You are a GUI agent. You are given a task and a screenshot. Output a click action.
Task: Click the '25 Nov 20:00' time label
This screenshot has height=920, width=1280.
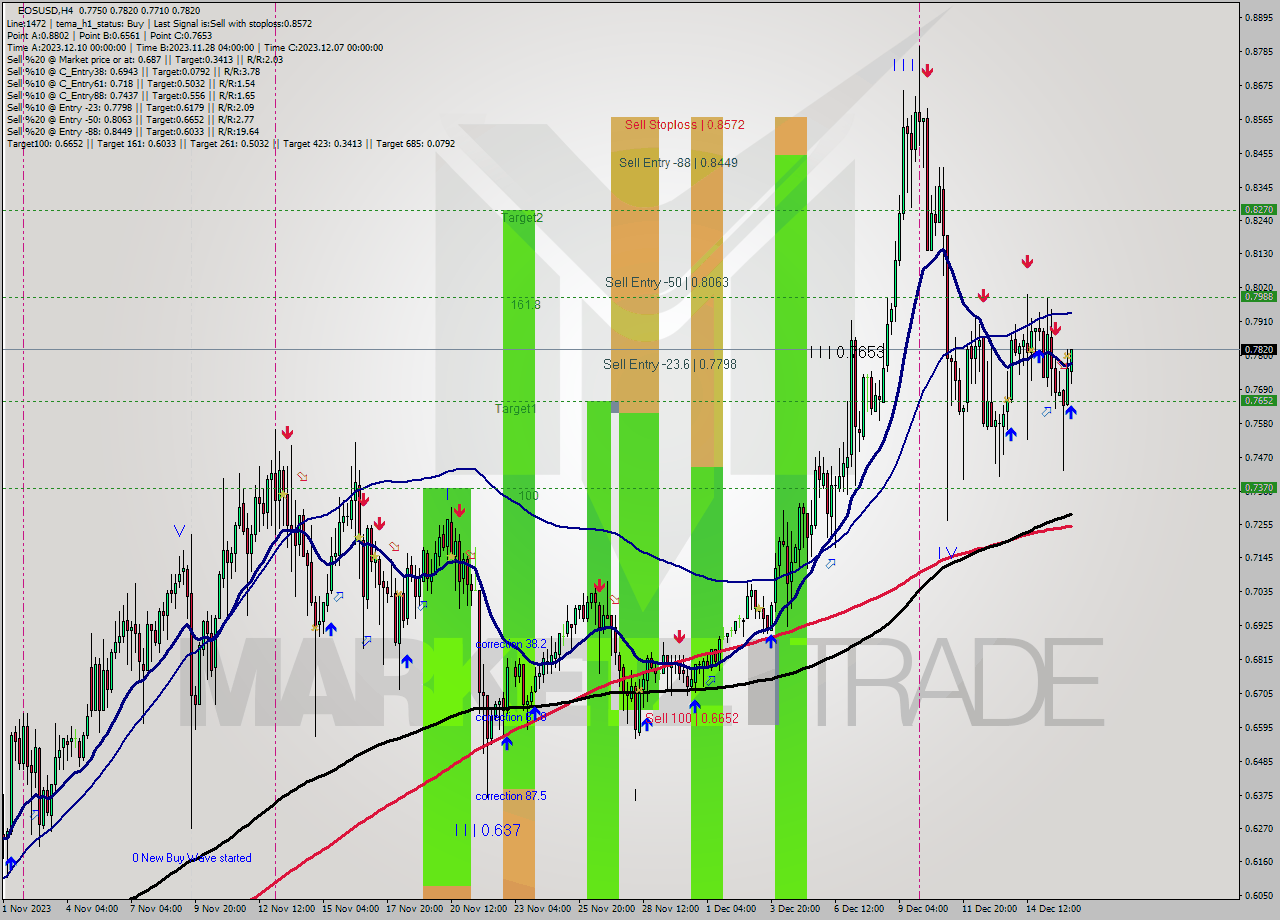(x=606, y=909)
